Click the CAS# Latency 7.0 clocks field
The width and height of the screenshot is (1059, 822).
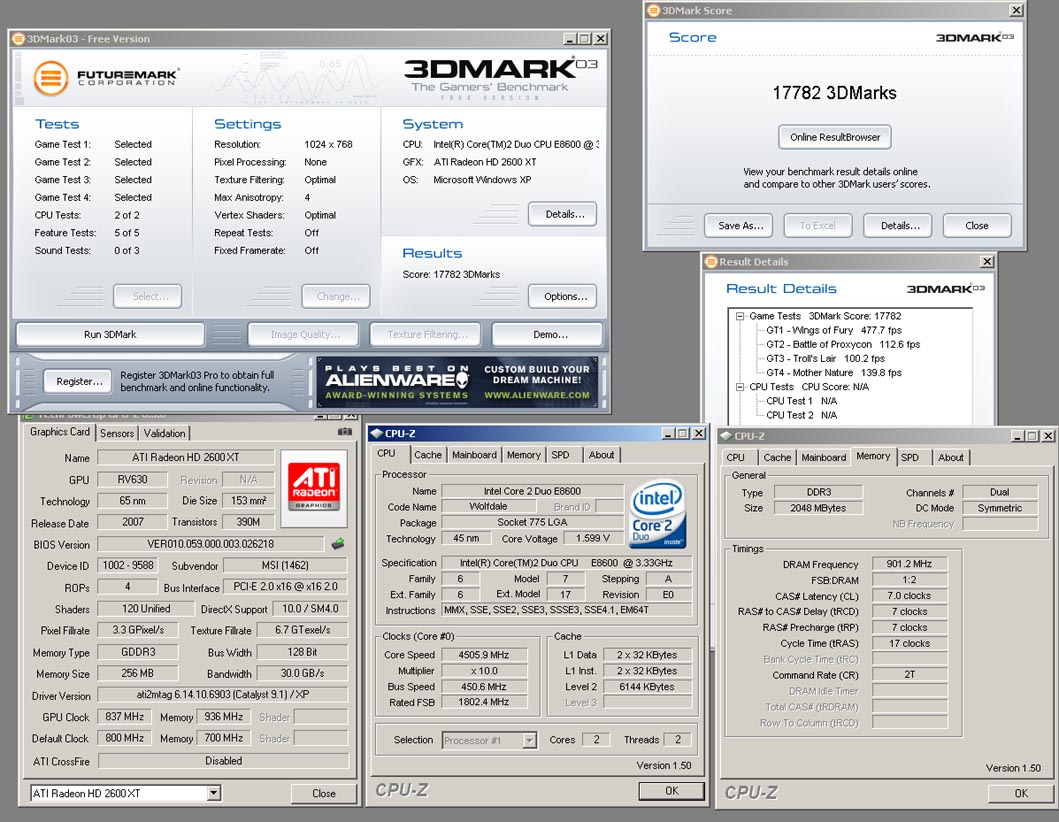point(909,596)
